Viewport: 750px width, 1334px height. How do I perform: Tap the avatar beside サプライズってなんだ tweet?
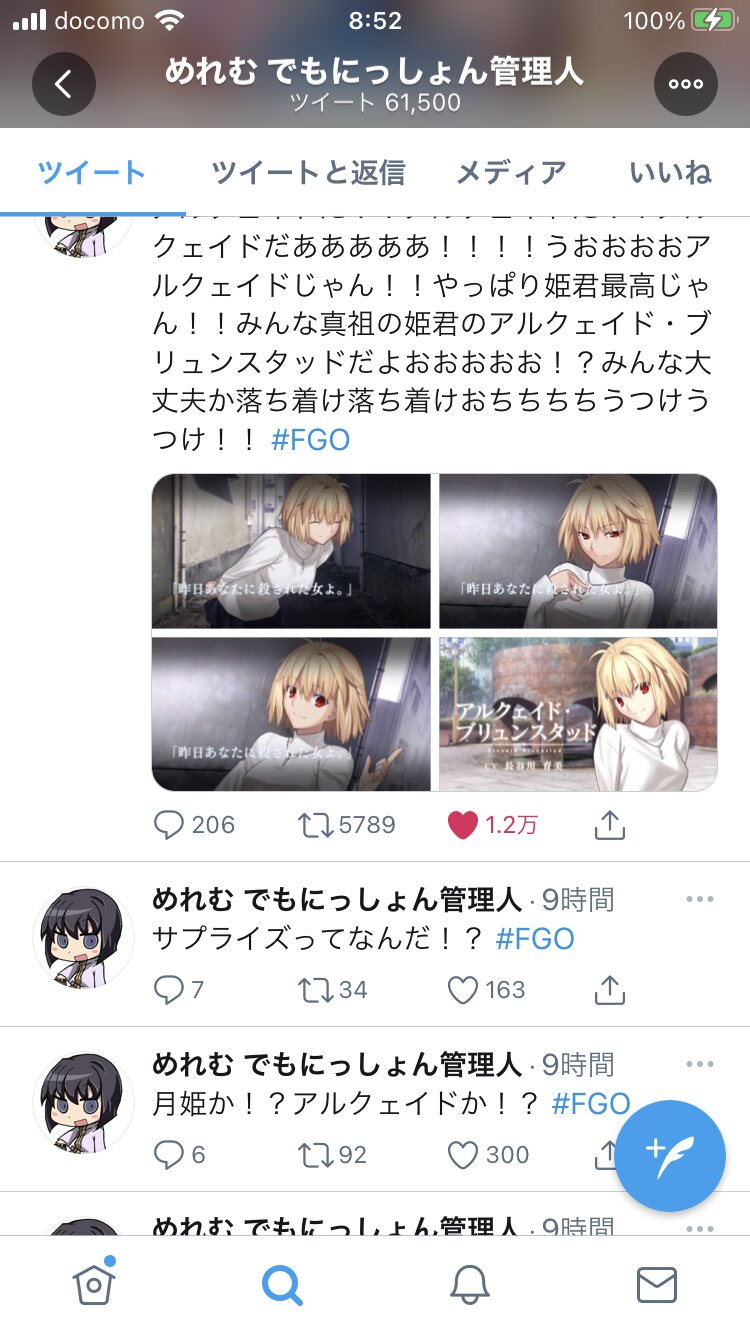[x=84, y=936]
